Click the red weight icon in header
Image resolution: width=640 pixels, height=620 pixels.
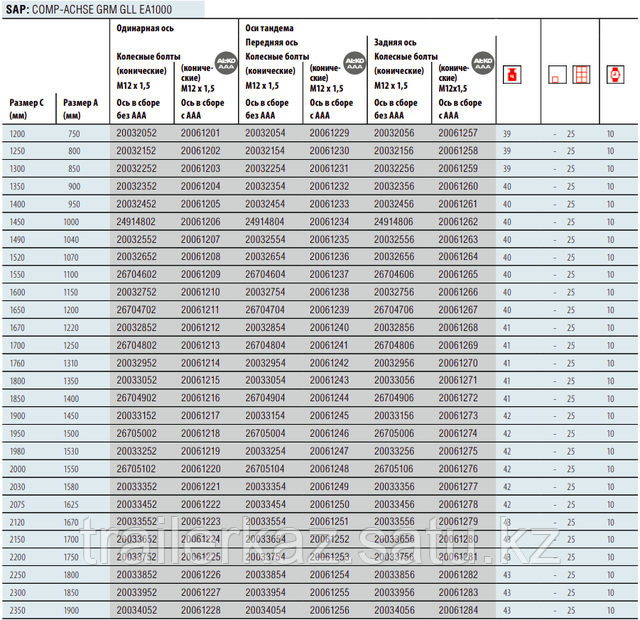click(x=512, y=75)
